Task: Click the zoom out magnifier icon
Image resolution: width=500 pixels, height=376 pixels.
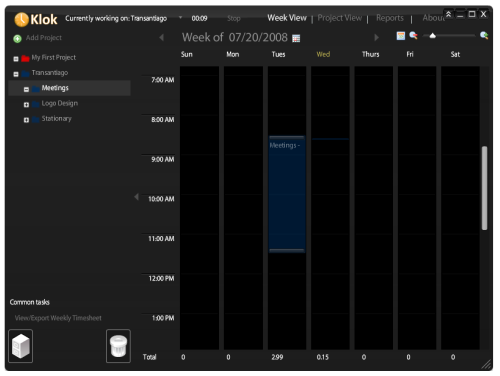Action: [413, 35]
